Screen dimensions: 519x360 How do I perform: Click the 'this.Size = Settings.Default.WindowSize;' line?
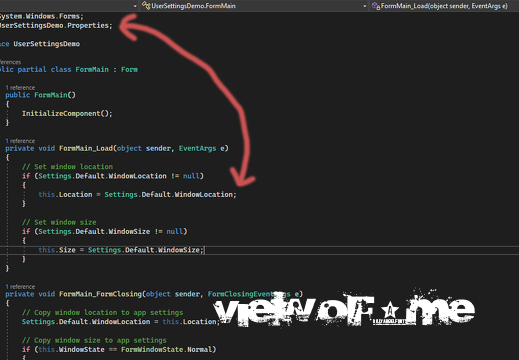pyautogui.click(x=121, y=250)
